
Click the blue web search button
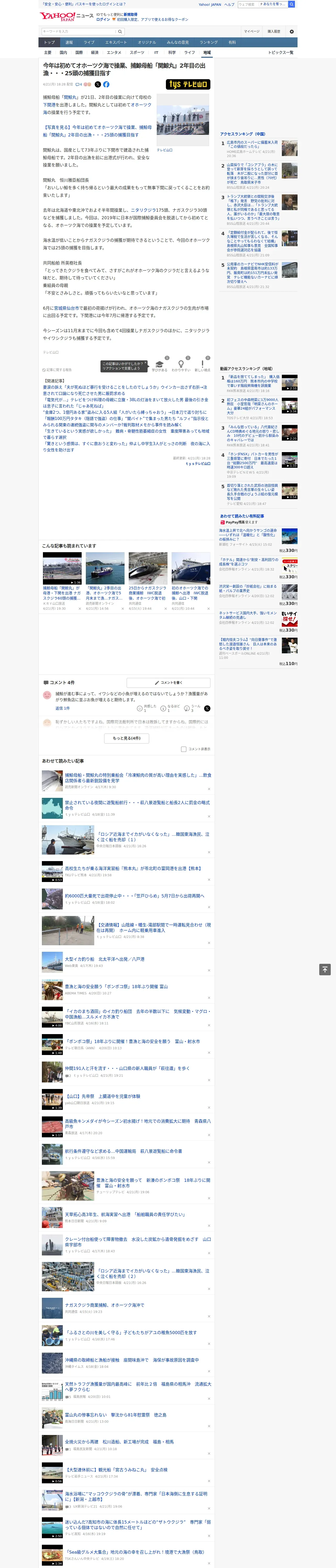292,4
